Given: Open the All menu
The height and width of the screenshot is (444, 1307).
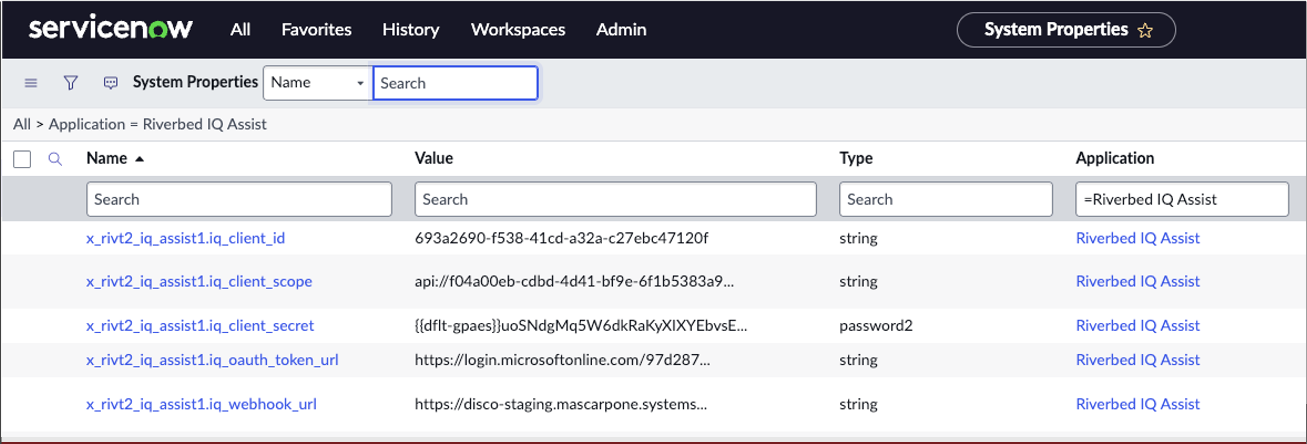Looking at the screenshot, I should pyautogui.click(x=240, y=30).
